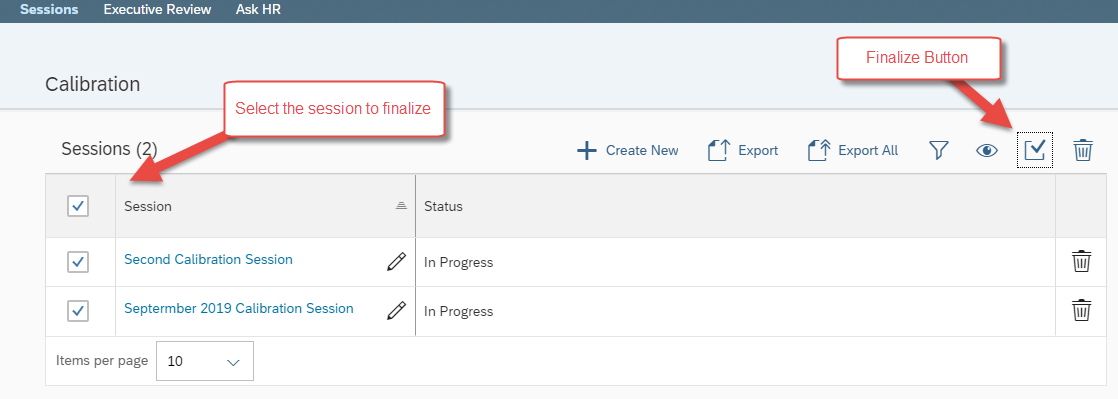The image size is (1118, 399).
Task: Open the Executive Review tab
Action: click(157, 10)
